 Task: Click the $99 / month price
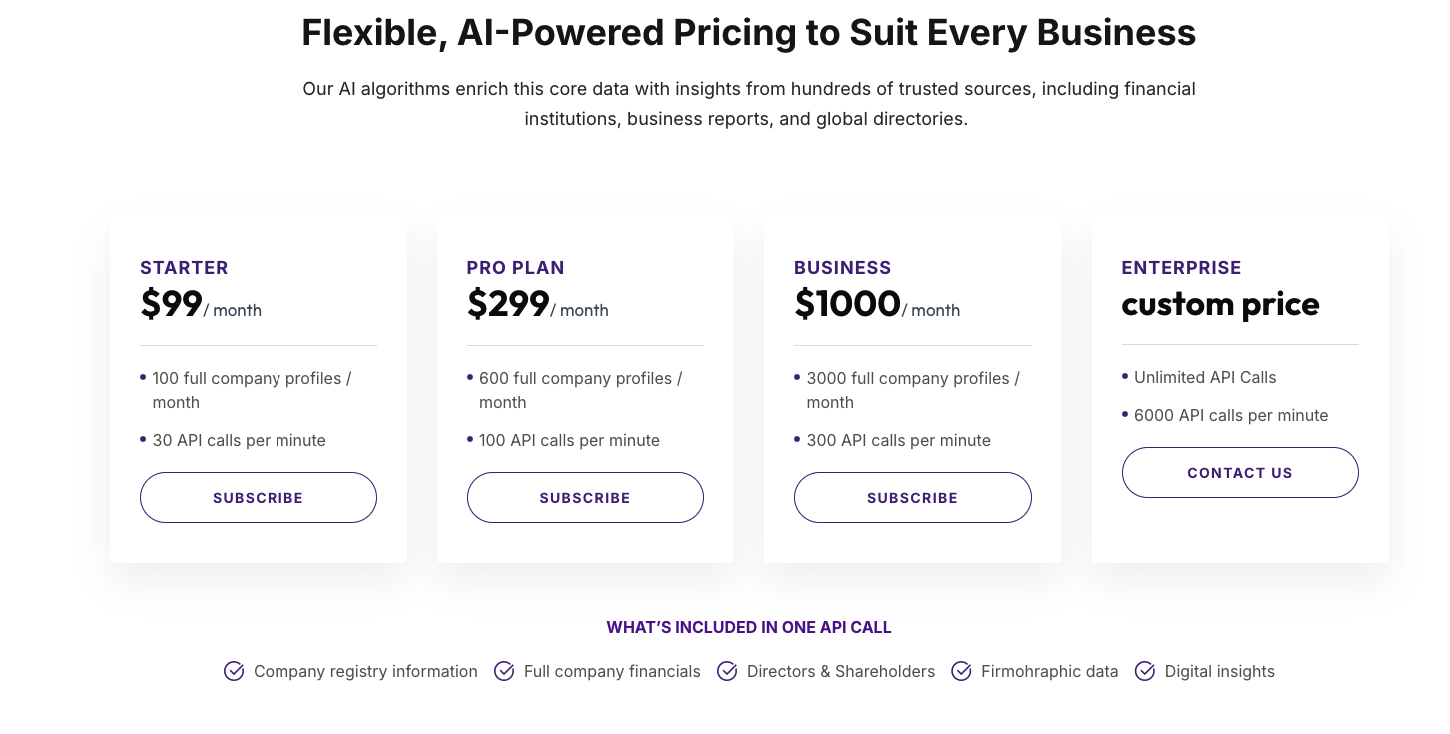click(x=201, y=304)
